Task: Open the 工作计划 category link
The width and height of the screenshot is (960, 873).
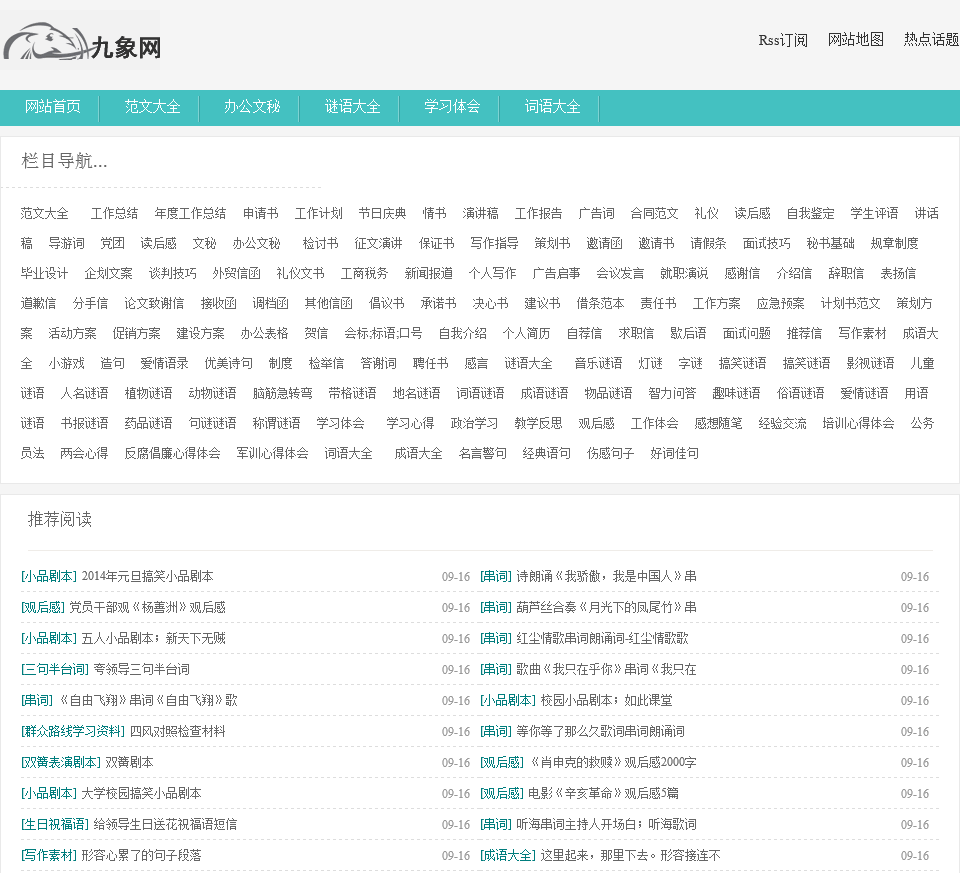Action: [x=318, y=213]
